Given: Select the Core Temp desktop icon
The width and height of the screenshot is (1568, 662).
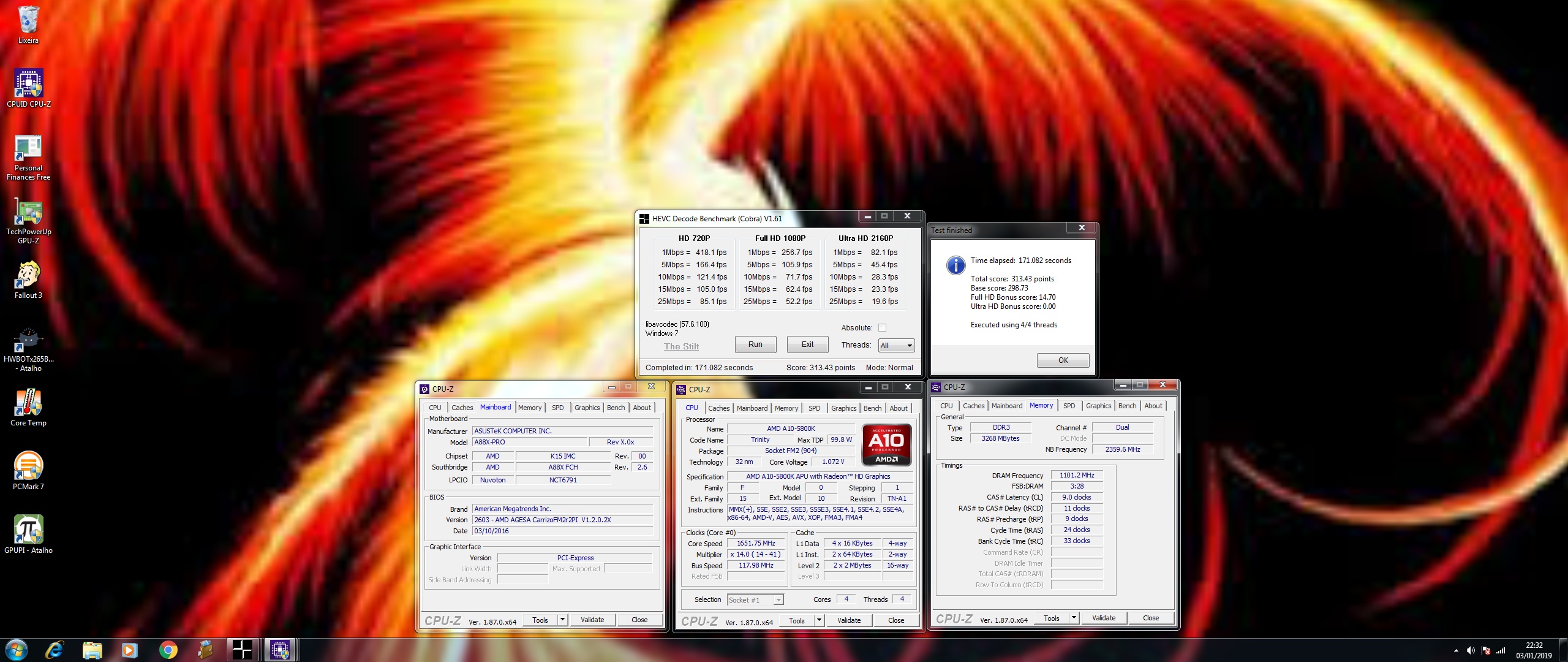Looking at the screenshot, I should pos(28,408).
